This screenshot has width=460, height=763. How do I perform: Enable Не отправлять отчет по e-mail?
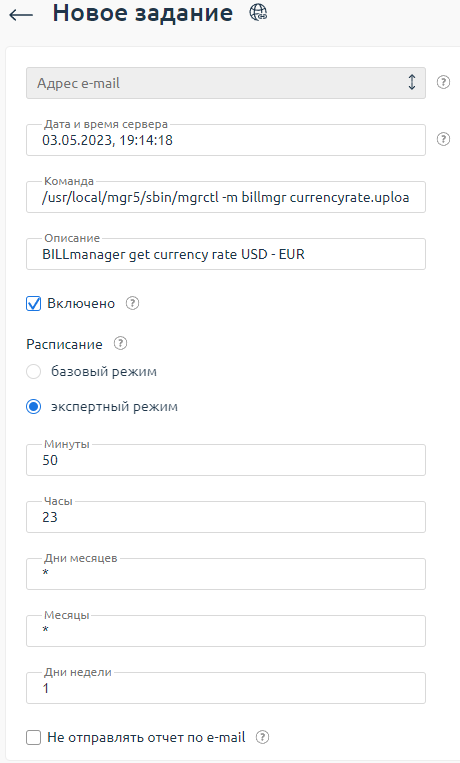tap(34, 738)
